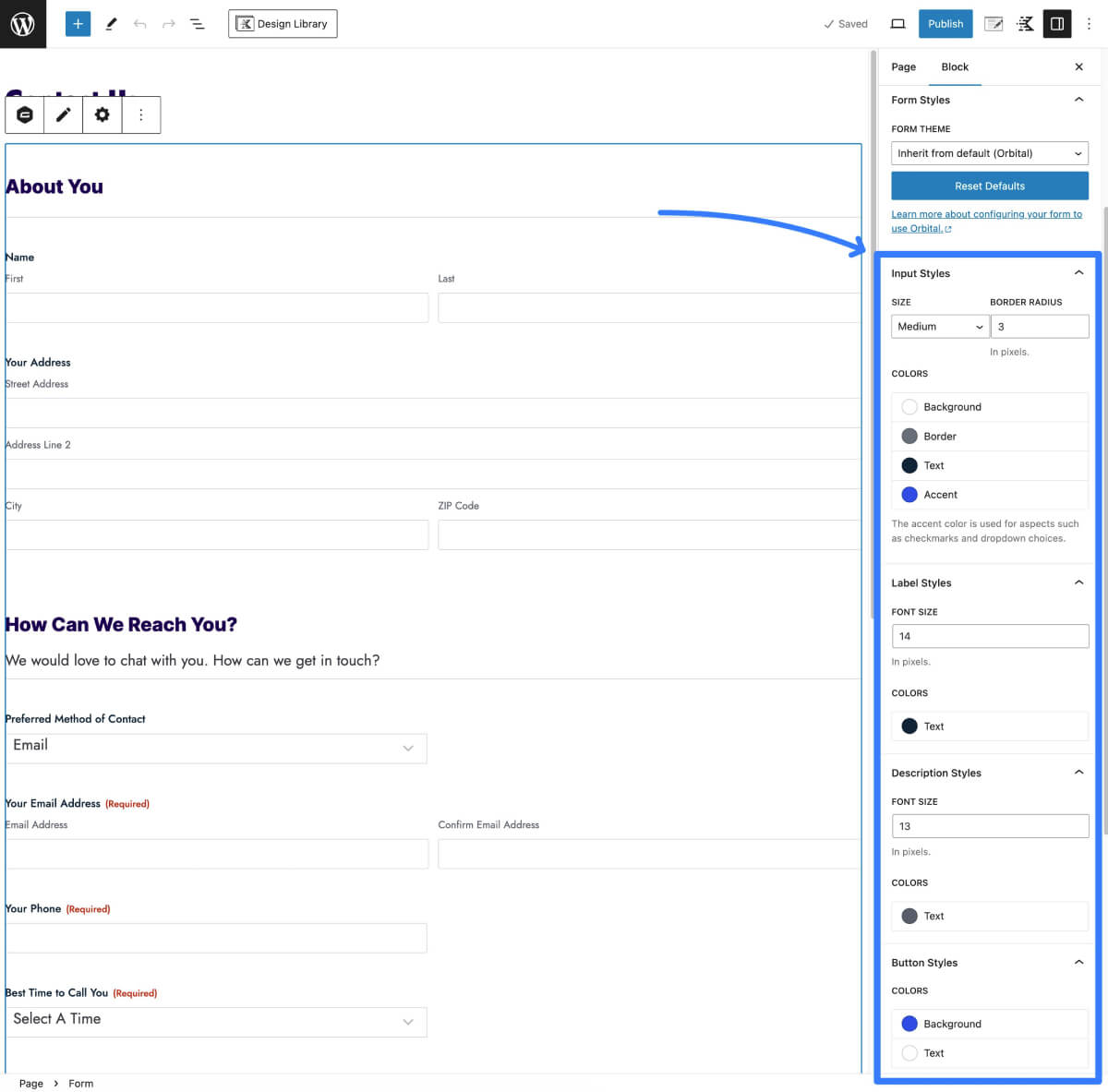This screenshot has width=1108, height=1092.
Task: Collapse the Label Styles panel
Action: pyautogui.click(x=990, y=582)
